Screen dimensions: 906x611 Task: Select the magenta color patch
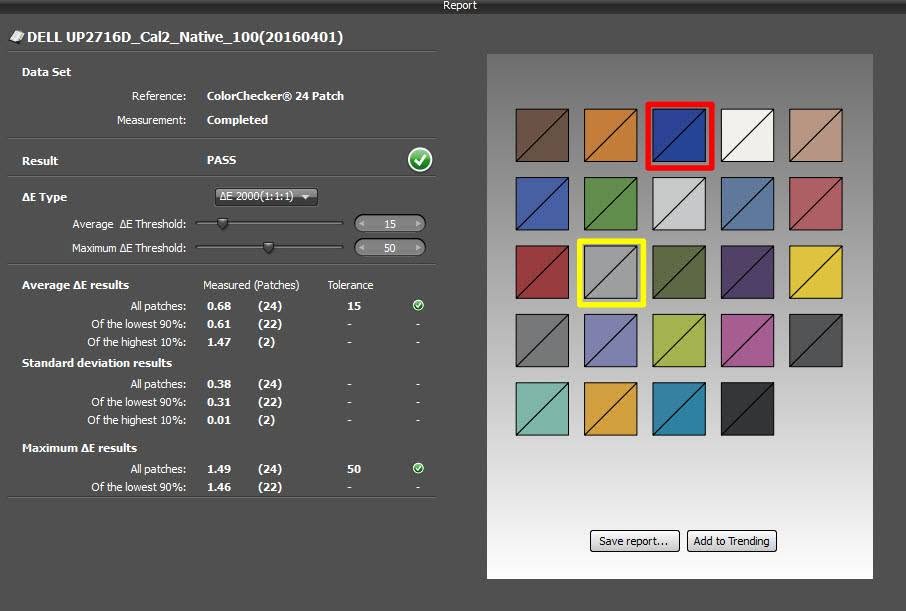[x=747, y=340]
